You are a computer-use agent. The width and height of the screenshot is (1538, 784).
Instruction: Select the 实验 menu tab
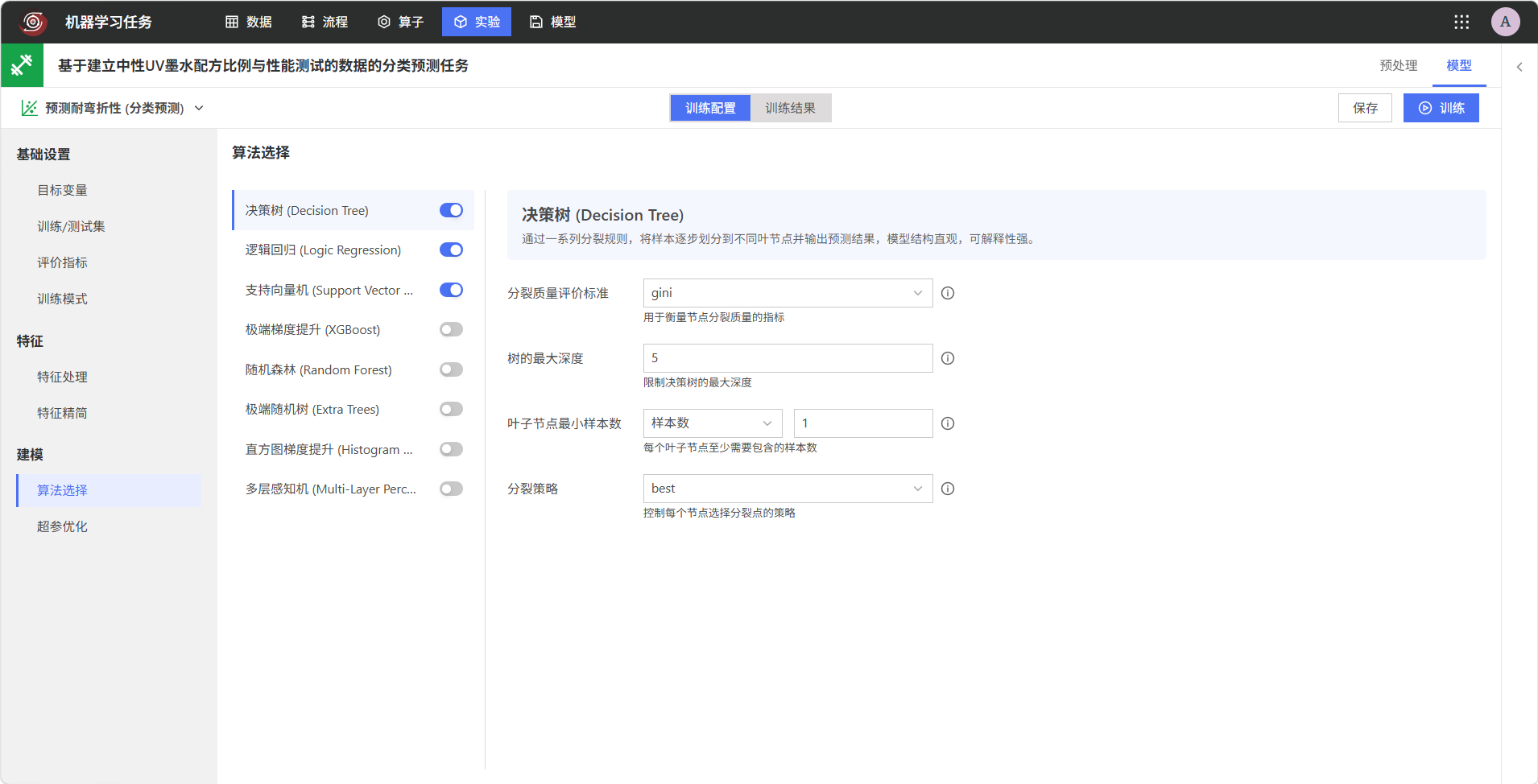[x=477, y=22]
